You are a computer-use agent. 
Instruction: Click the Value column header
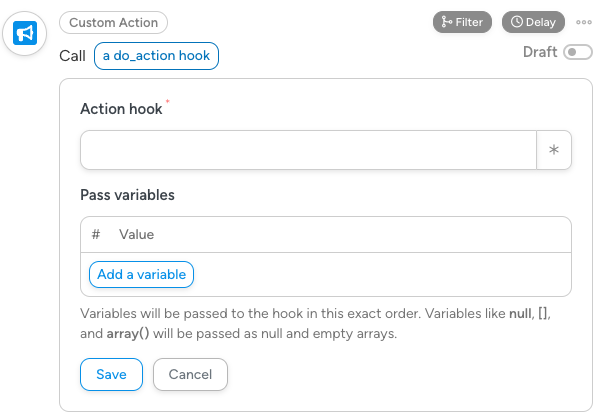[136, 234]
